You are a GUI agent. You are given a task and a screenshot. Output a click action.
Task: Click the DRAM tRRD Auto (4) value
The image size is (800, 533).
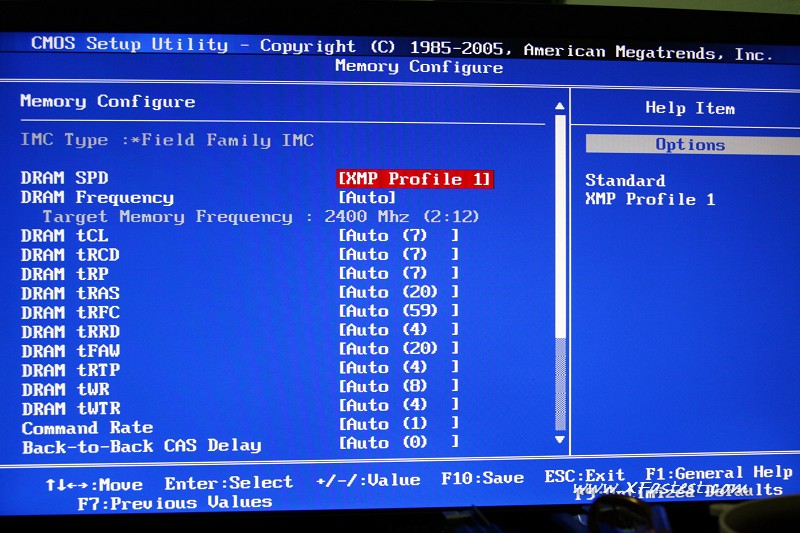pyautogui.click(x=398, y=329)
